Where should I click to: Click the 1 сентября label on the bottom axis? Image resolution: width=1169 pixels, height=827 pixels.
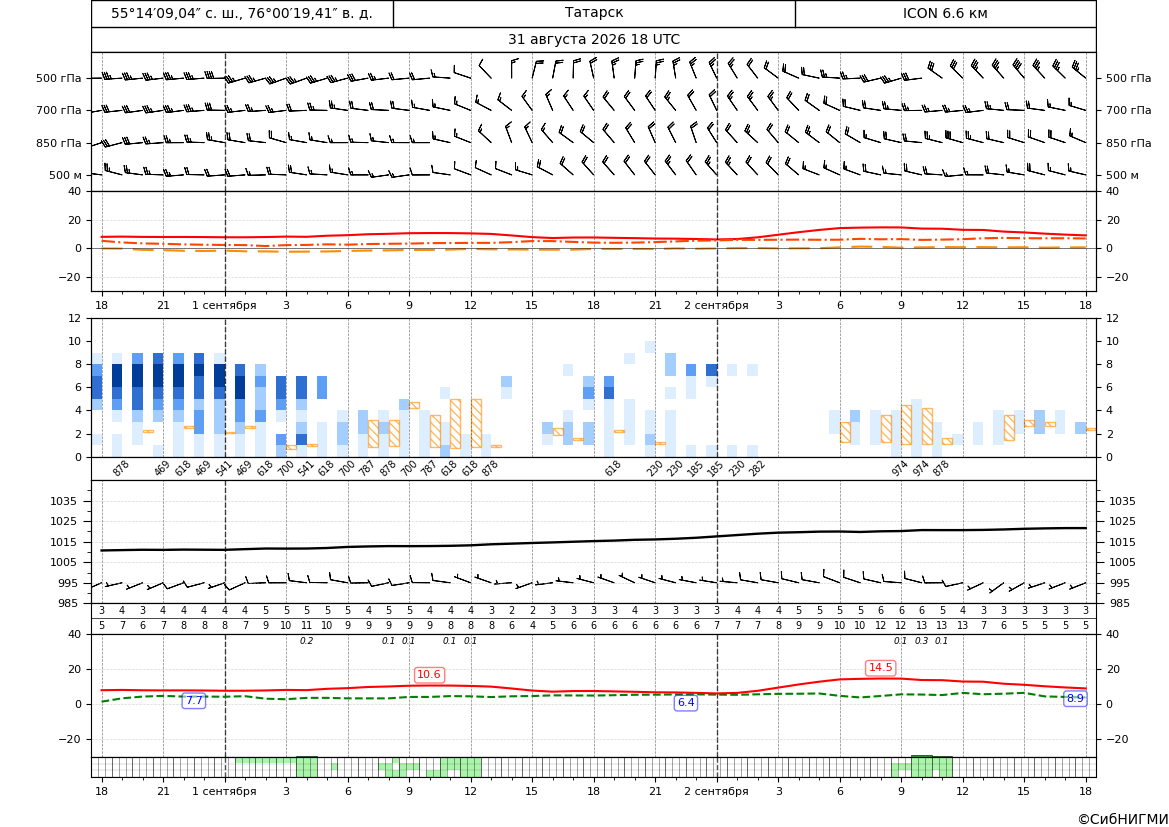[224, 791]
